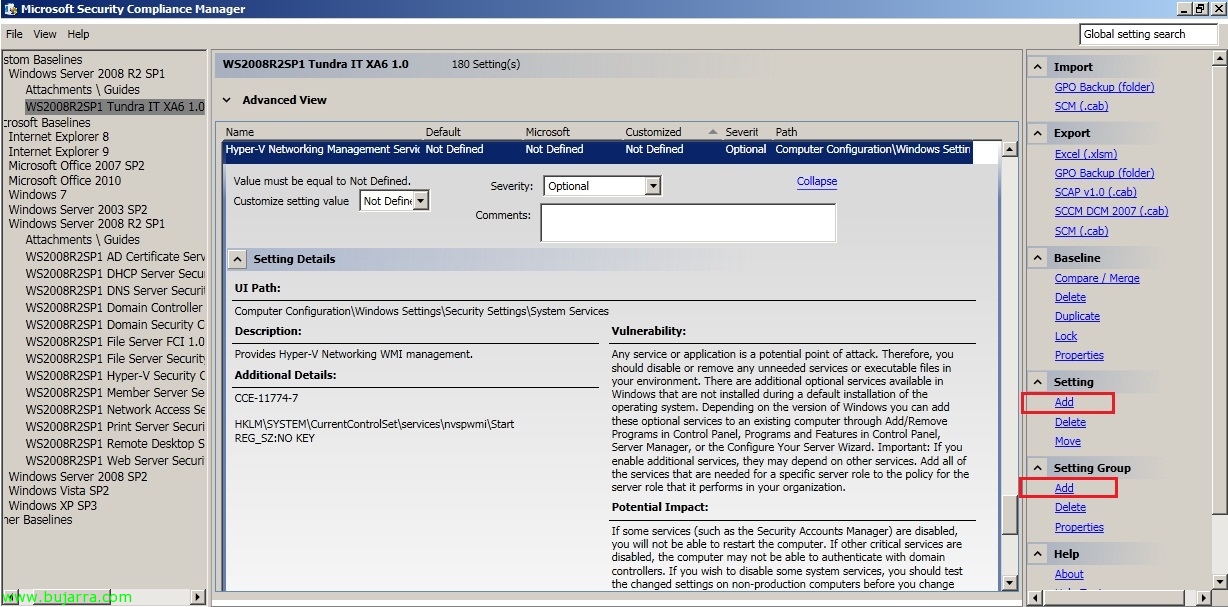The height and width of the screenshot is (607, 1228).
Task: Open the About link under Help
Action: pyautogui.click(x=1069, y=574)
